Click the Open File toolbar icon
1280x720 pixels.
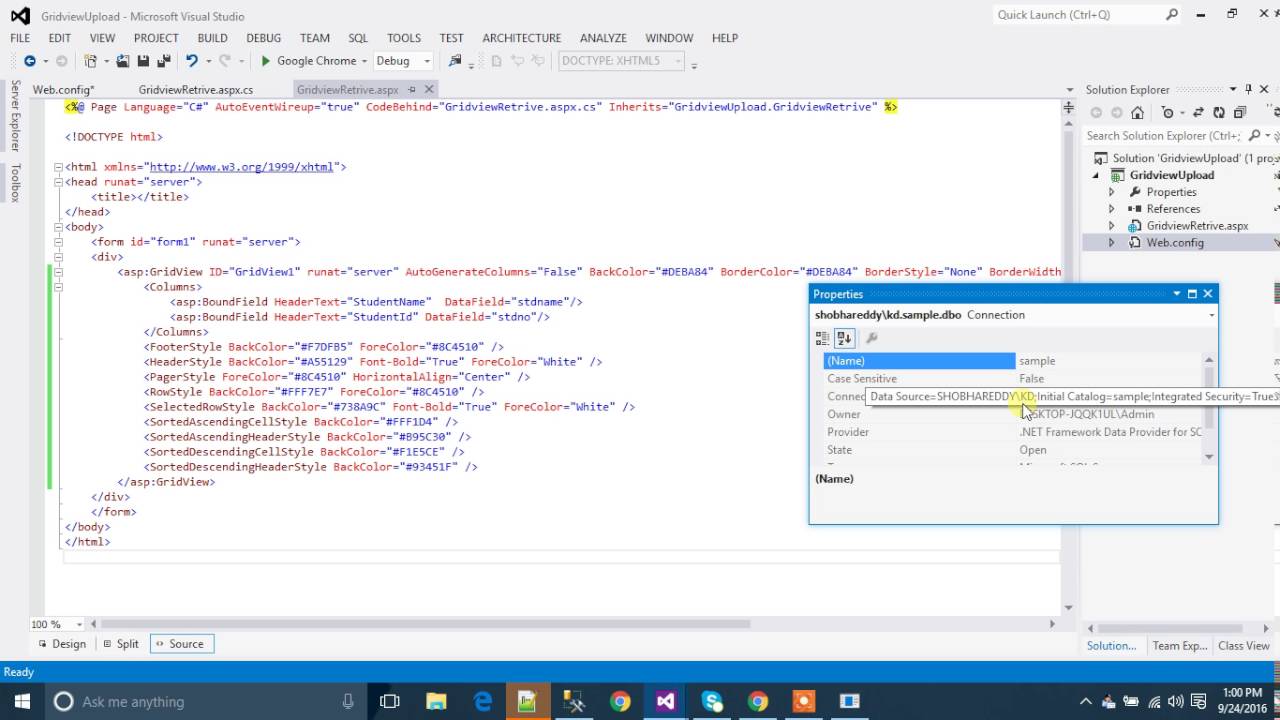(x=123, y=61)
